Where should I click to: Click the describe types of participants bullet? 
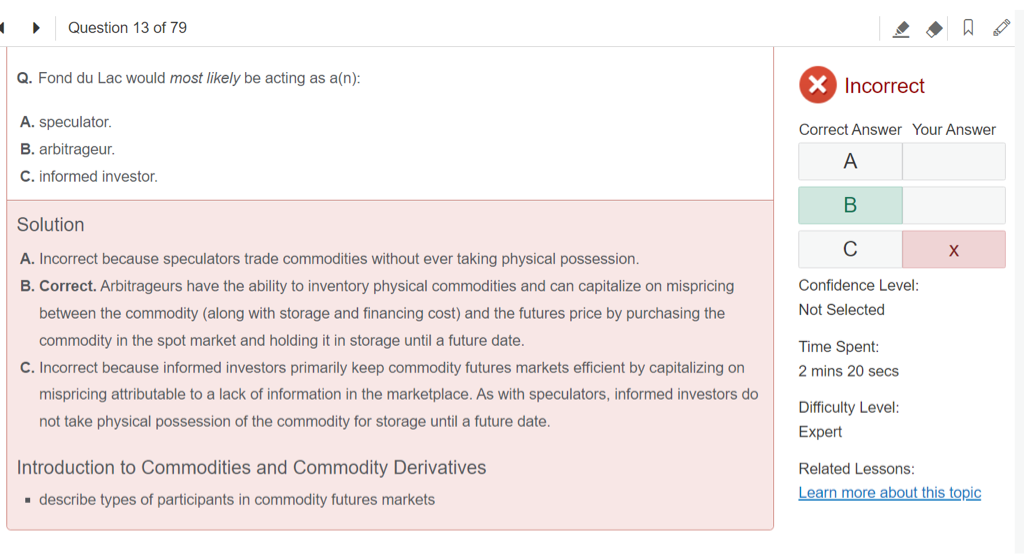point(237,500)
